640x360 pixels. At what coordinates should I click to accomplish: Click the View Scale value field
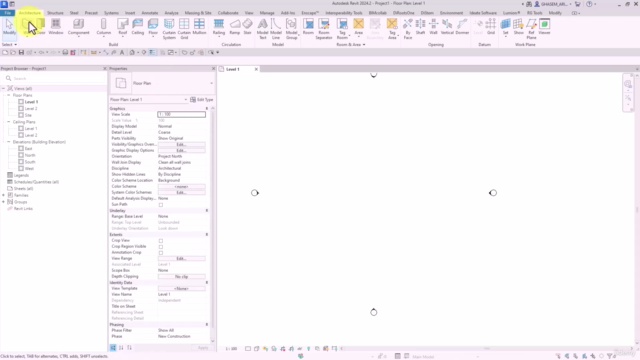[182, 114]
